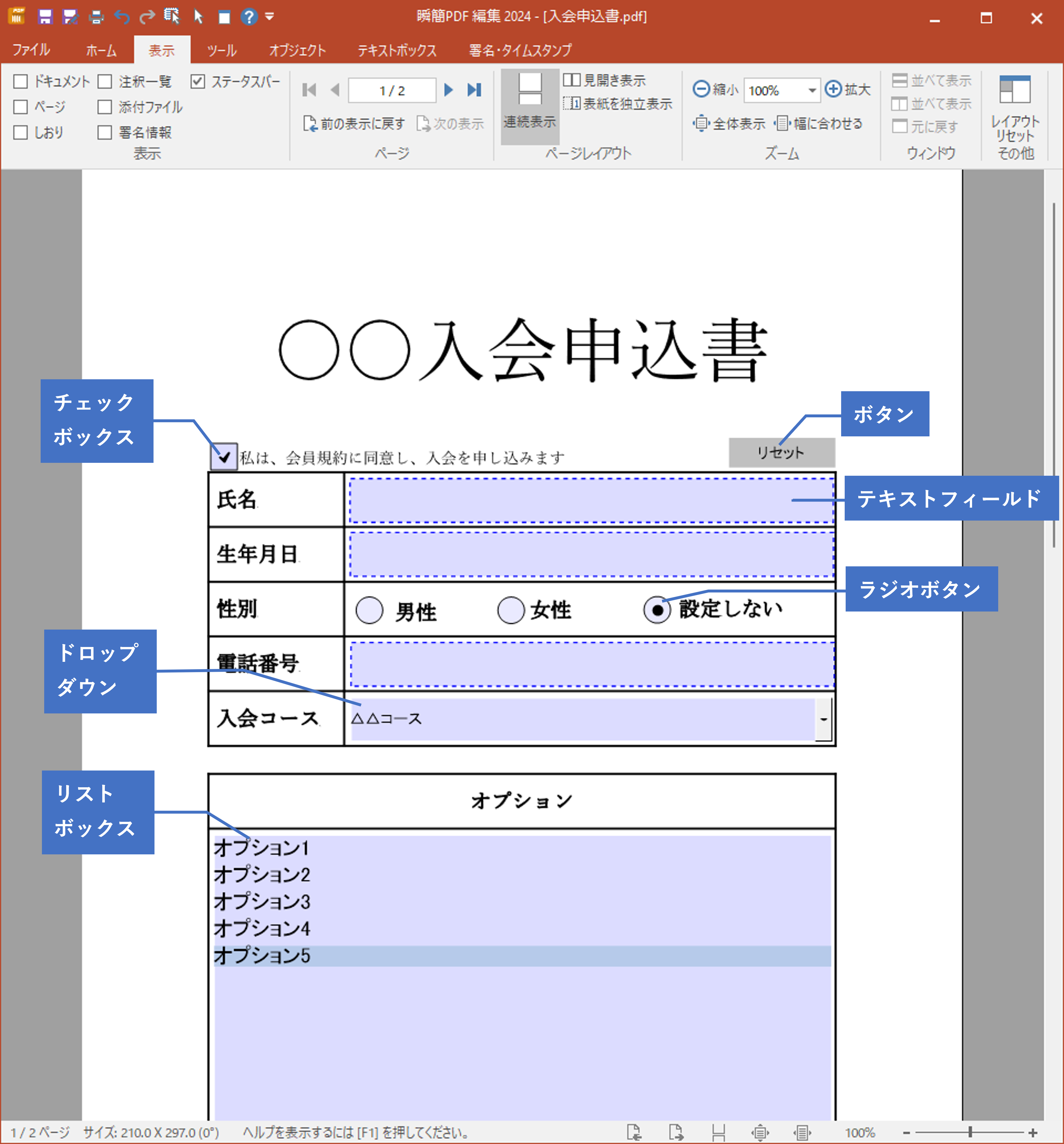The height and width of the screenshot is (1144, 1064).
Task: Jump to last page icon
Action: [x=474, y=90]
